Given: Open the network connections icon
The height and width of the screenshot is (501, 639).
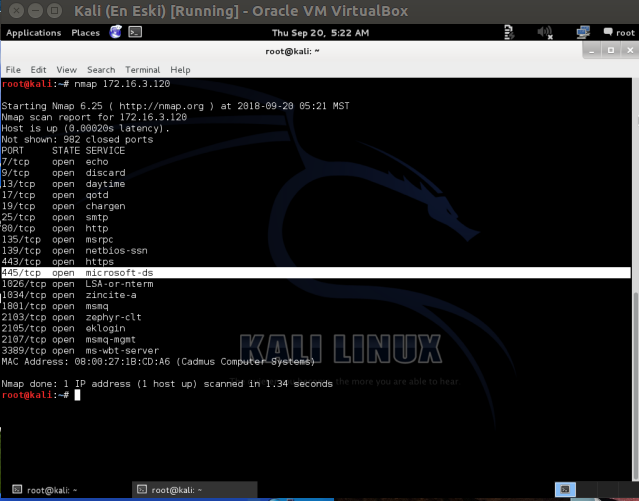Looking at the screenshot, I should click(583, 32).
